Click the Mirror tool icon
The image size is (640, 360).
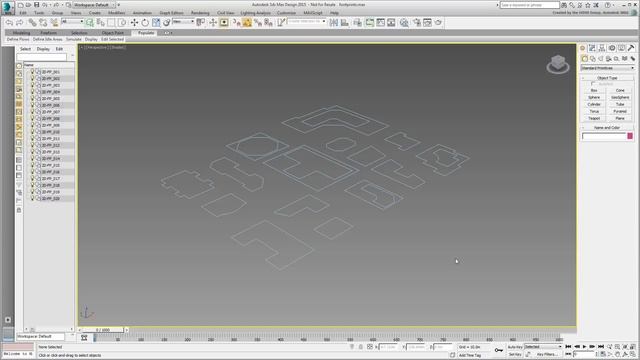333,23
